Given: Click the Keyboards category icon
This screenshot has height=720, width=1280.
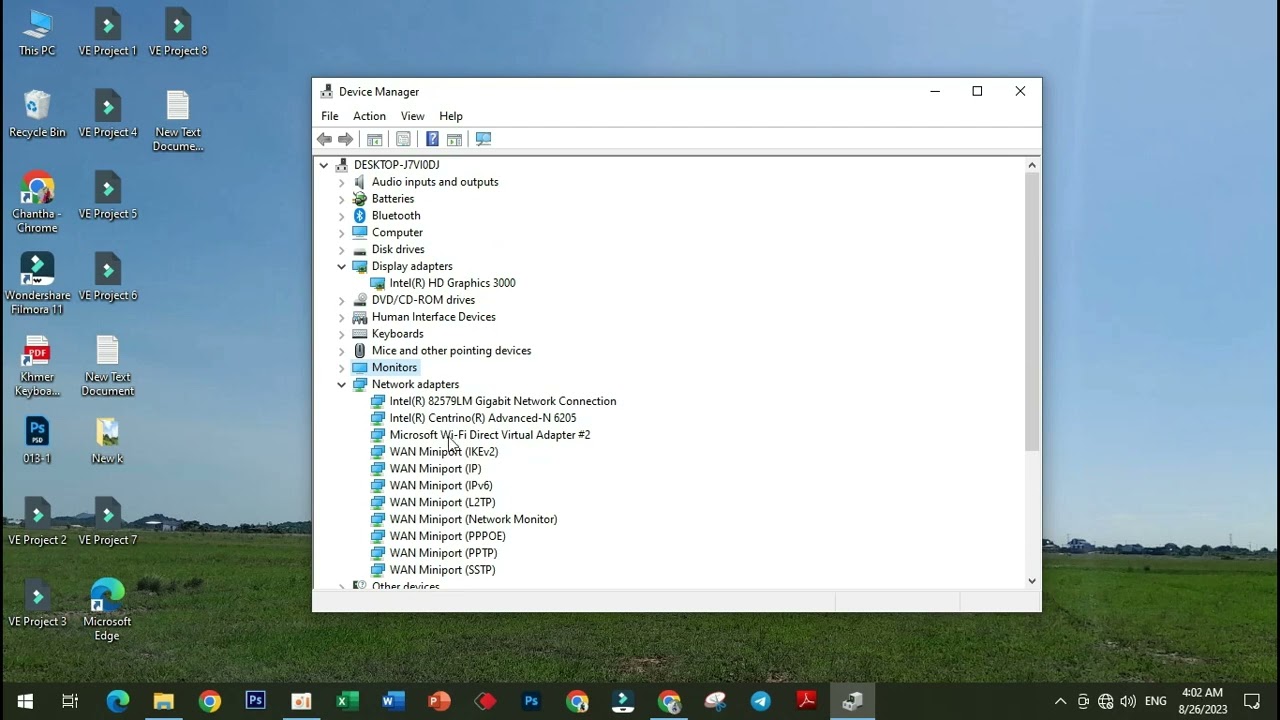Looking at the screenshot, I should click(x=360, y=334).
